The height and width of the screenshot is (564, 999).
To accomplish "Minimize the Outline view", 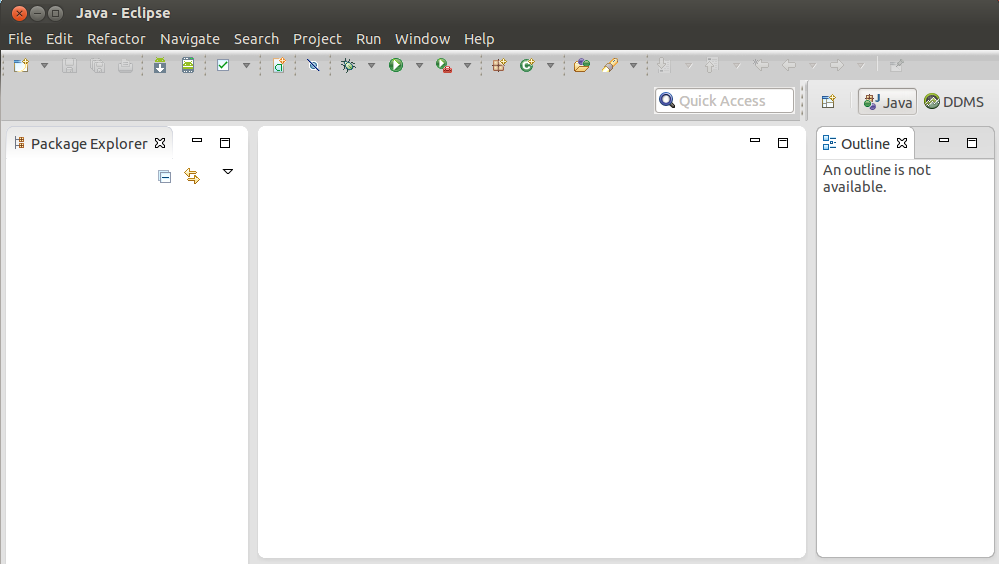I will pos(944,140).
